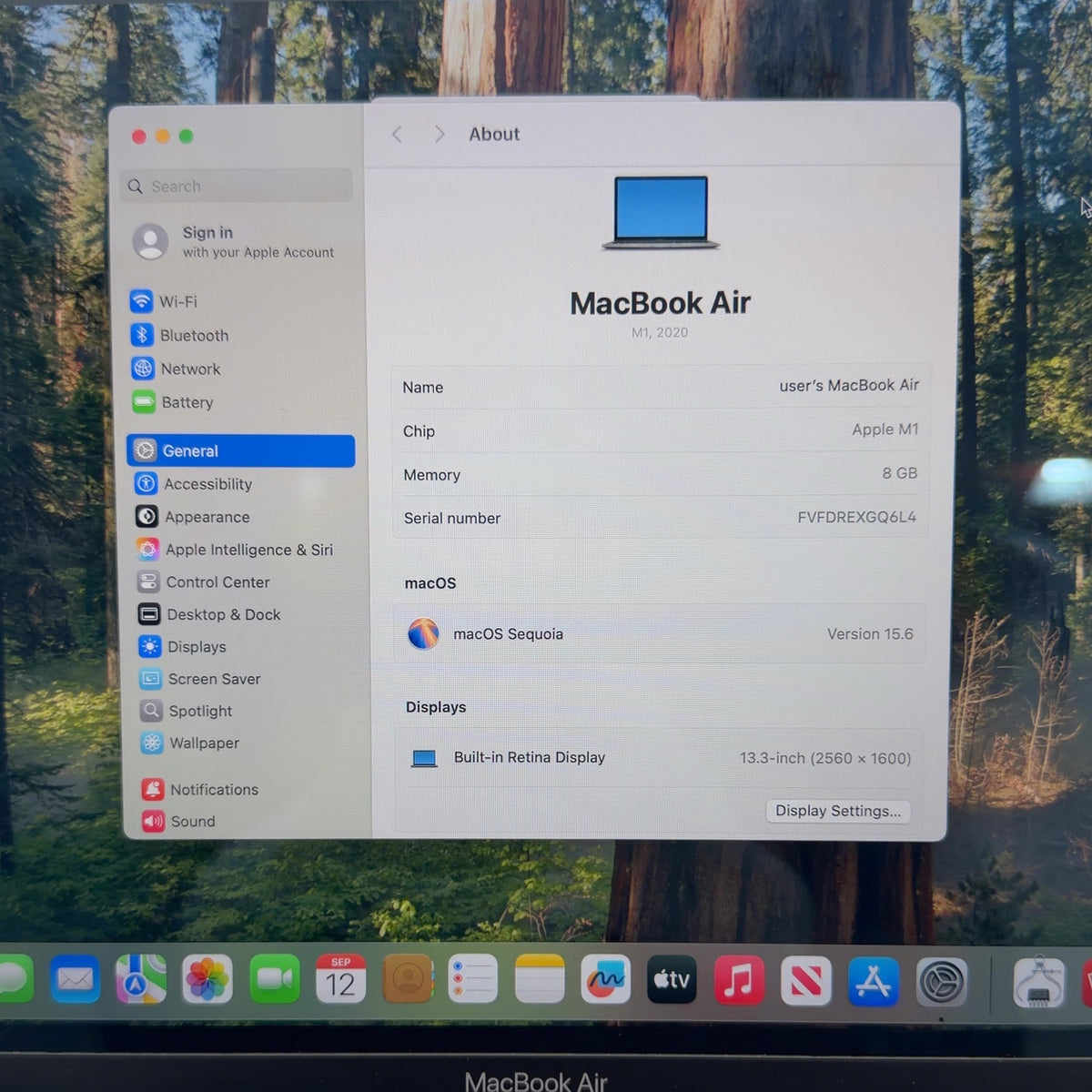Click the 13.3-inch (2560 × 1600) text

click(x=825, y=758)
